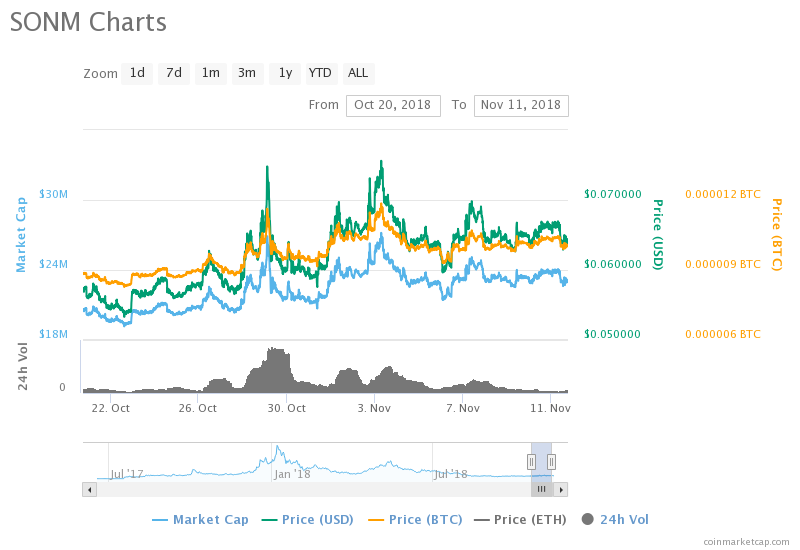Click navigator scroll right arrow
The image size is (800, 550).
click(561, 490)
